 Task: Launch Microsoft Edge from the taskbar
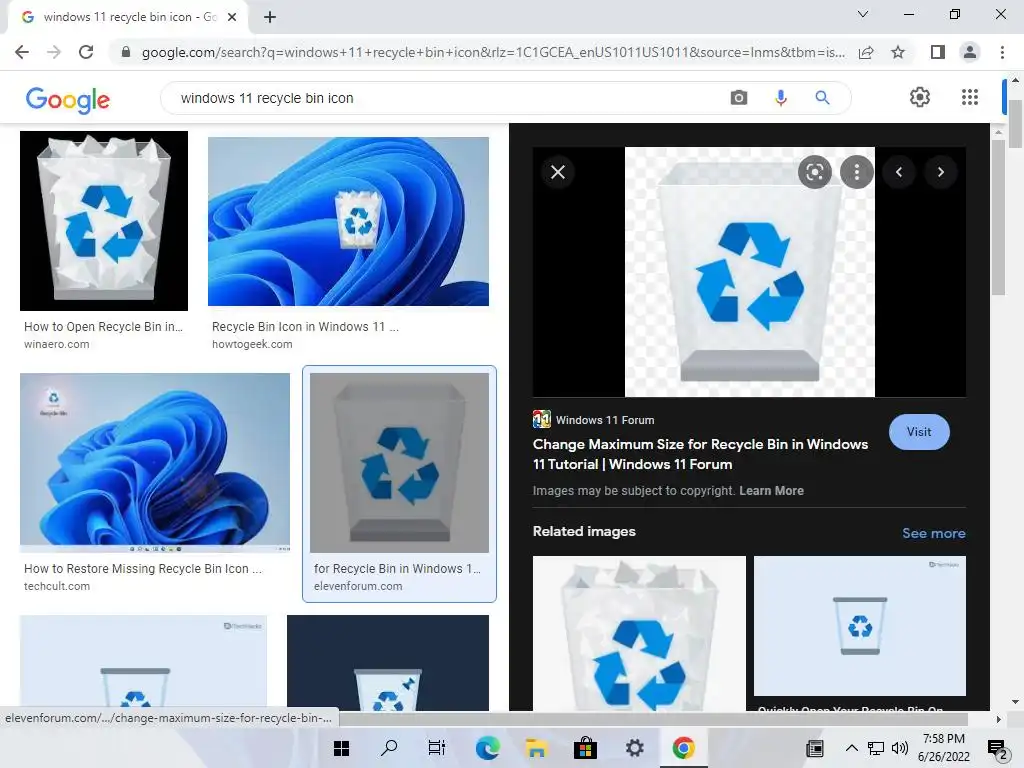pos(487,748)
